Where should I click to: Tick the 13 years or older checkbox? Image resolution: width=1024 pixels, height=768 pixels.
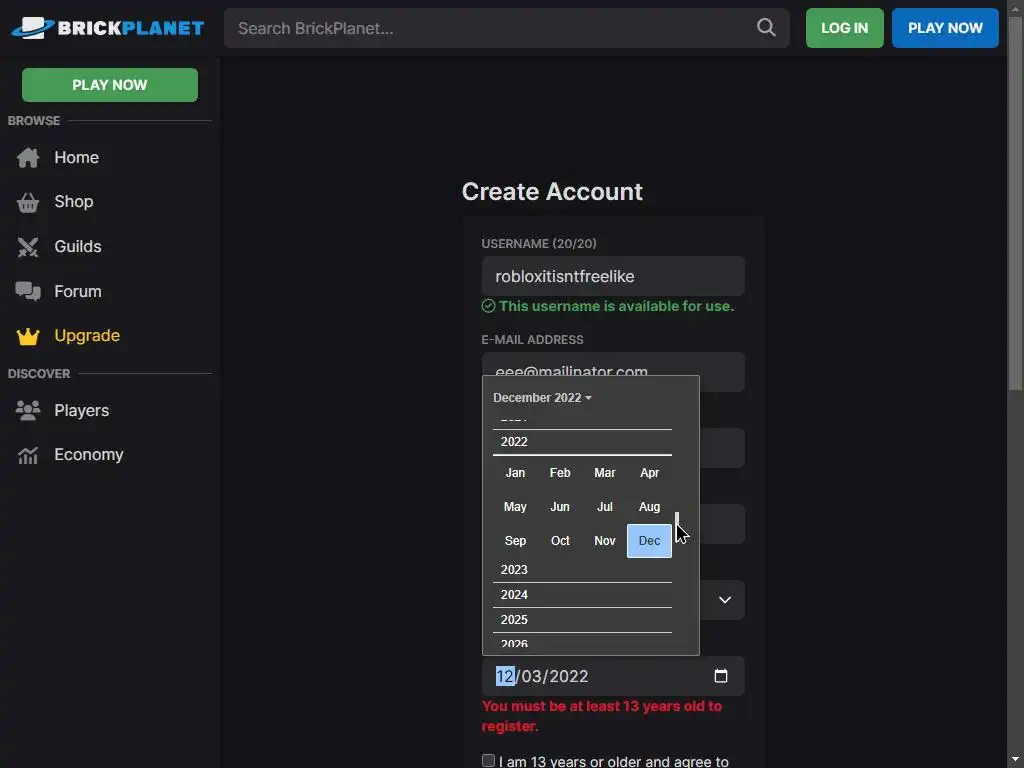pyautogui.click(x=488, y=760)
